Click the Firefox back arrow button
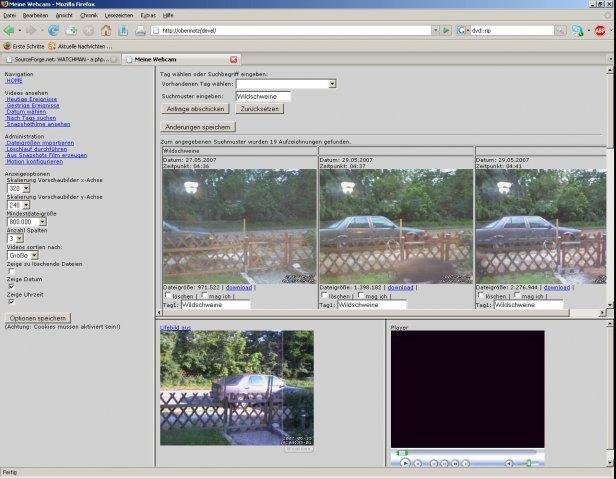Image resolution: width=616 pixels, height=479 pixels. [11, 30]
